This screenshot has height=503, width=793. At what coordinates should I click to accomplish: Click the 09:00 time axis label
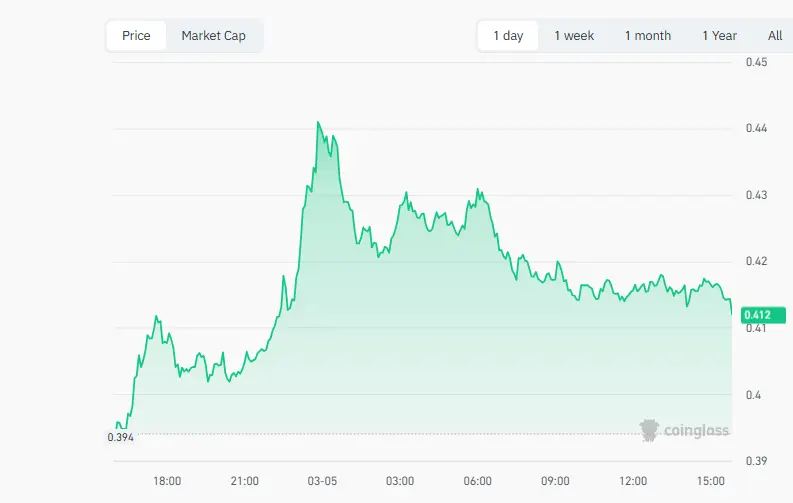point(555,481)
